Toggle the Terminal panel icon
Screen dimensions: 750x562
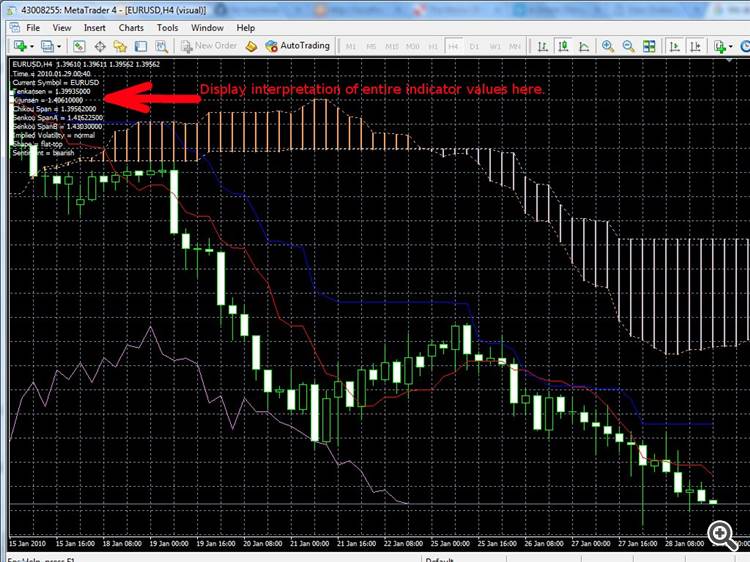[x=141, y=46]
